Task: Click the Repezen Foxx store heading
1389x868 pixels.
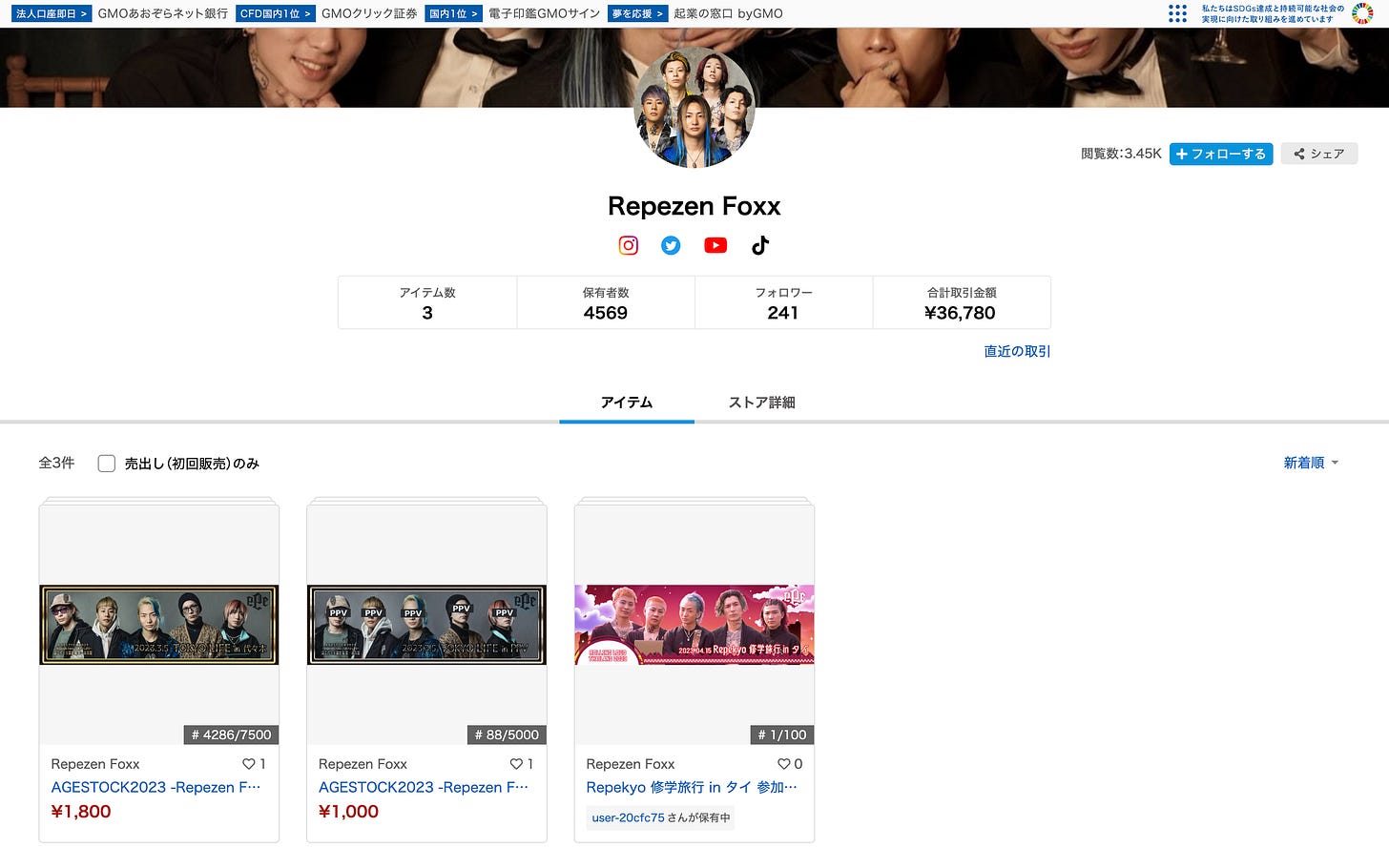Action: point(694,206)
